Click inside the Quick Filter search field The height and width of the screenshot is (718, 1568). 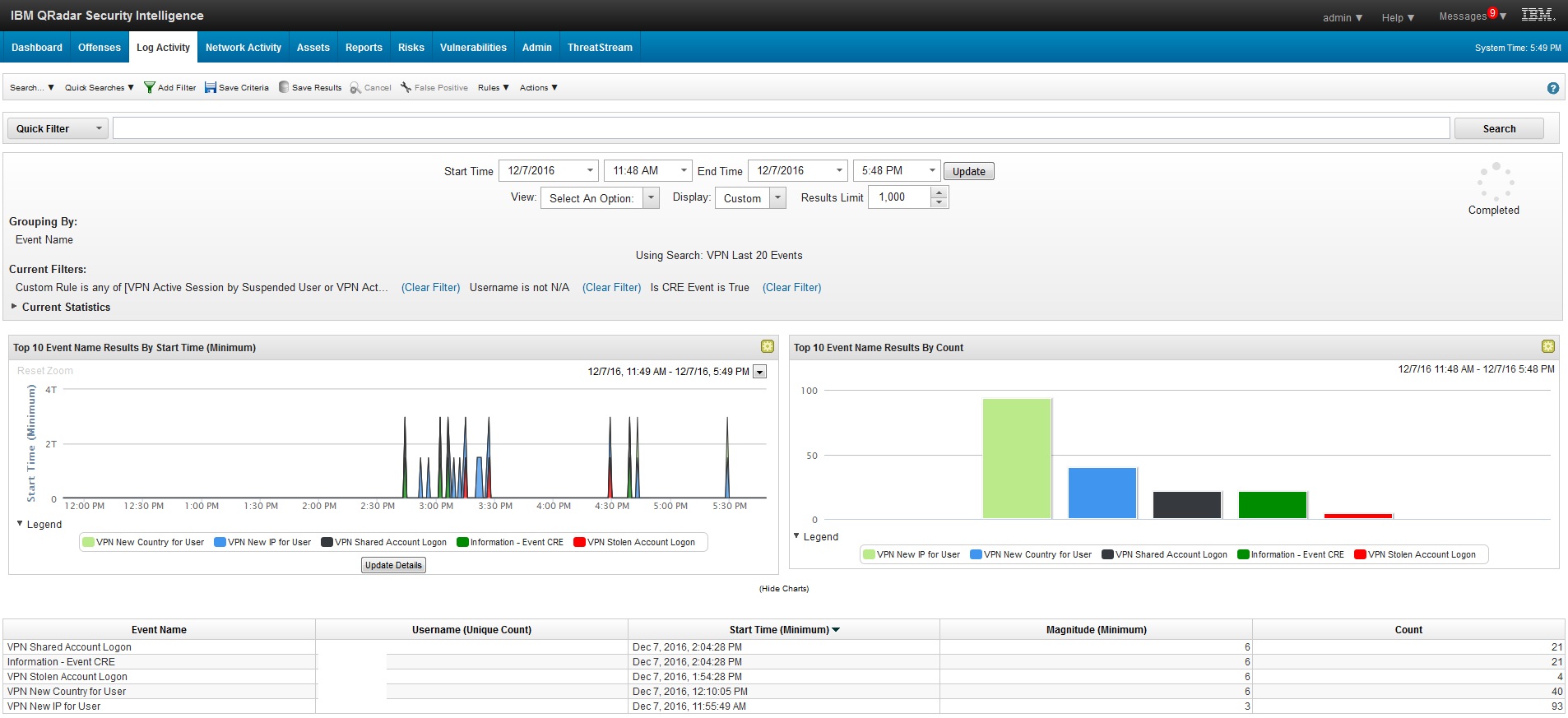tap(780, 128)
